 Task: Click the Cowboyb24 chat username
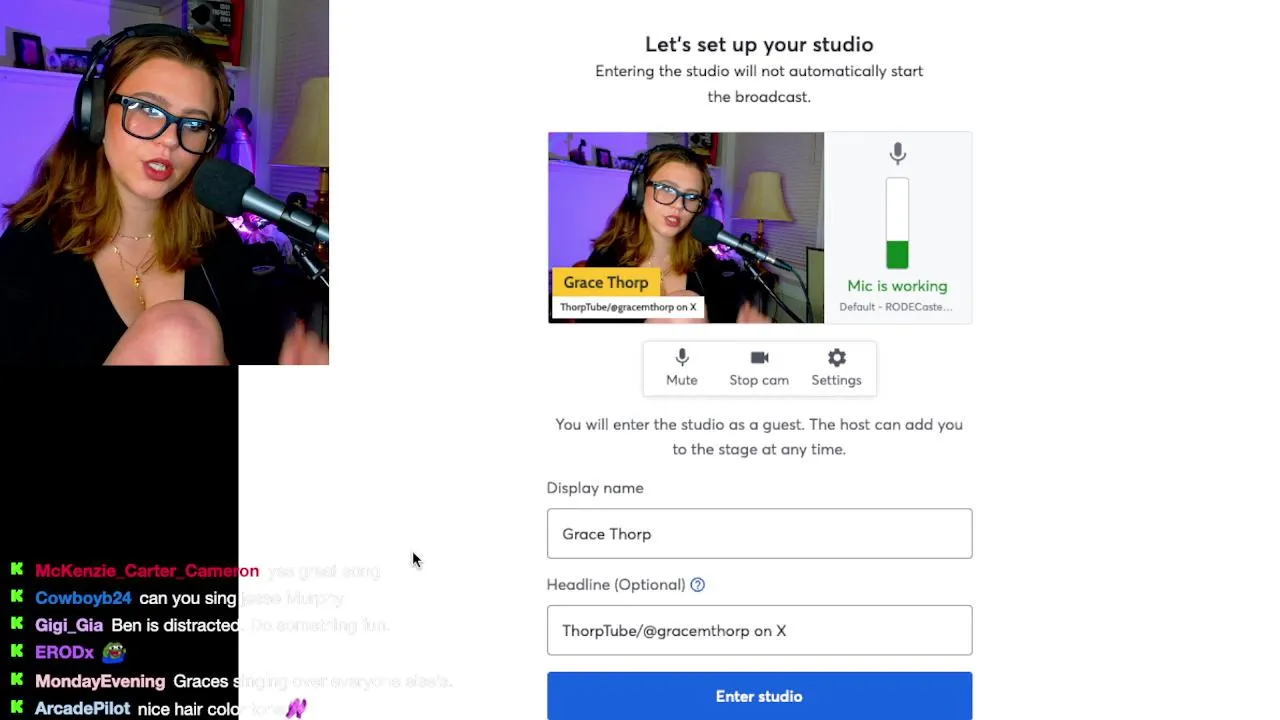pyautogui.click(x=83, y=598)
